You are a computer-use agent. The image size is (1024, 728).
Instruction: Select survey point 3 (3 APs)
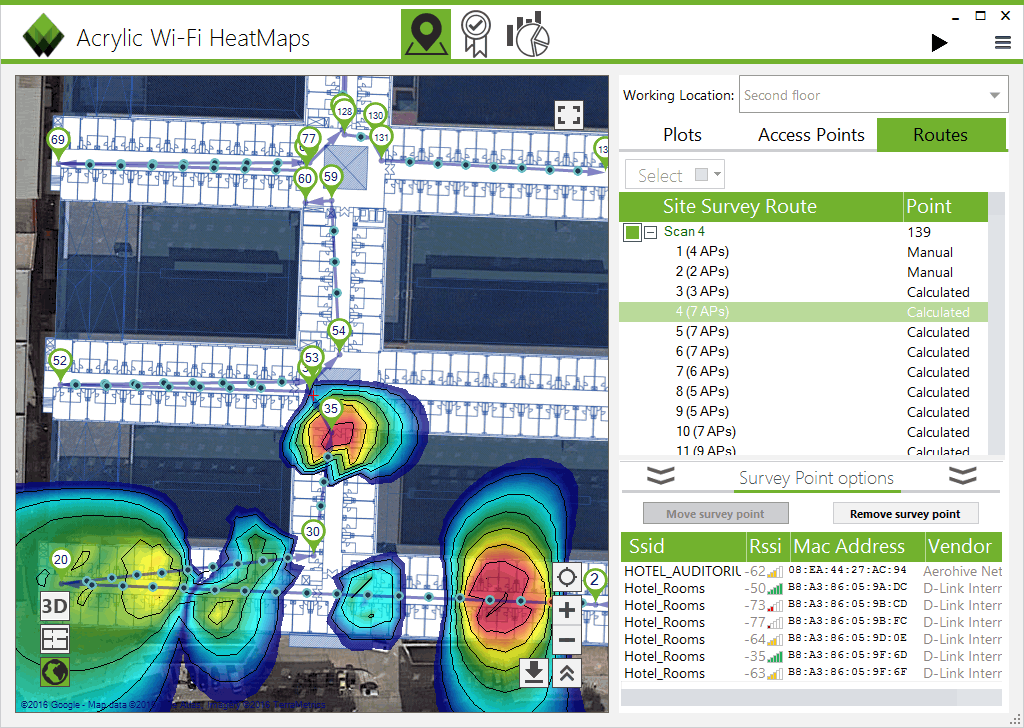pos(803,292)
